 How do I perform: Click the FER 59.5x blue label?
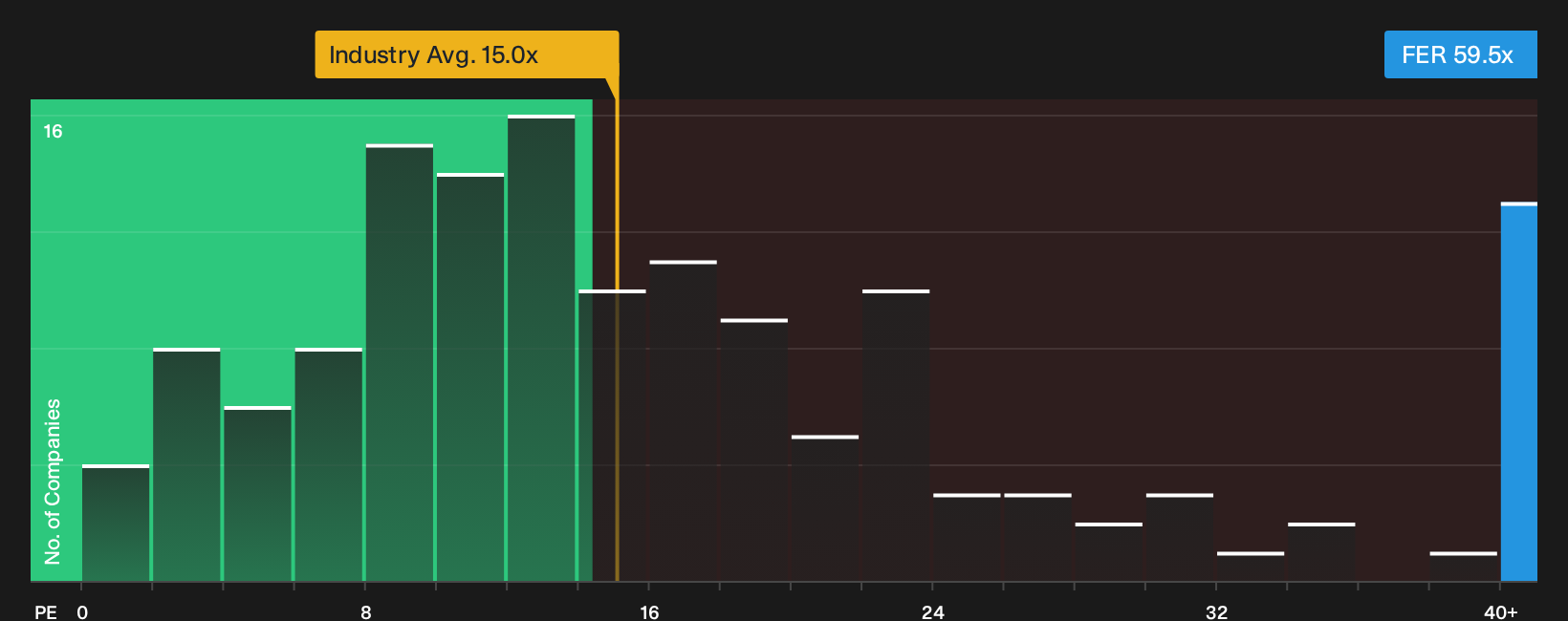[x=1460, y=54]
